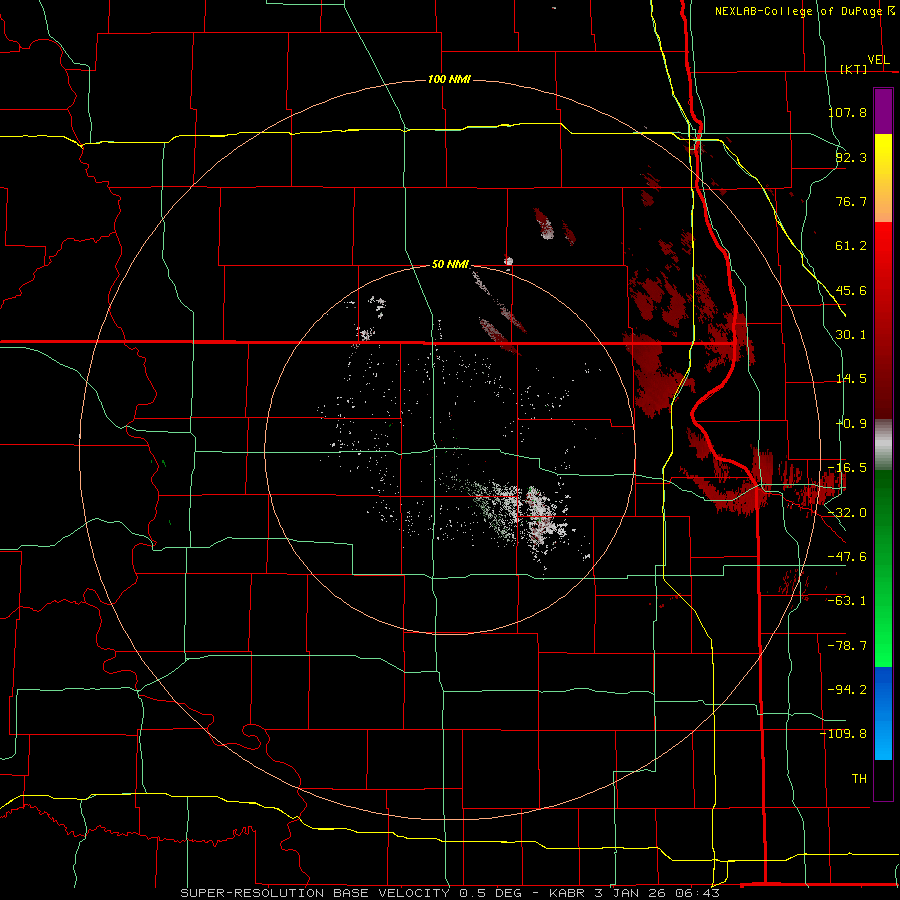The image size is (900, 900).
Task: Click the -109.8 velocity scale value
Action: (844, 734)
